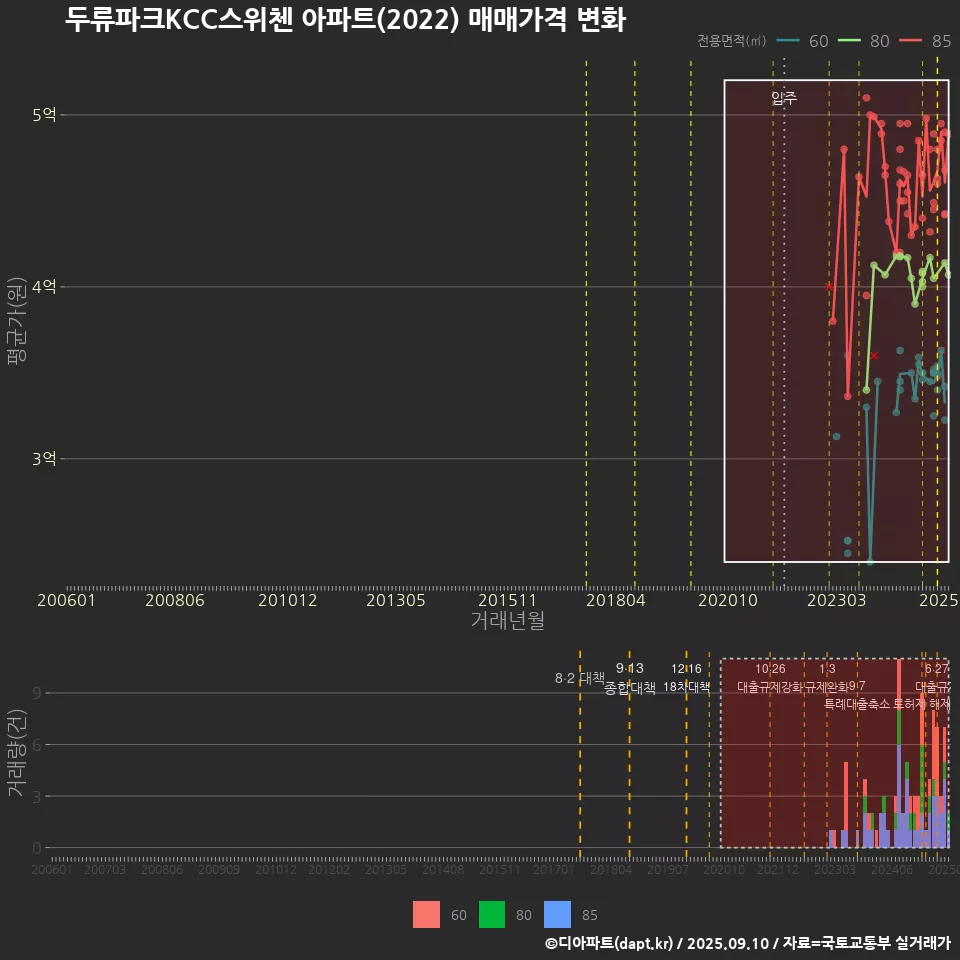The width and height of the screenshot is (960, 960).
Task: Click the chart title 두류파크KCC스위첸 아파트(2022) 매매가격 변화
Action: pyautogui.click(x=345, y=18)
